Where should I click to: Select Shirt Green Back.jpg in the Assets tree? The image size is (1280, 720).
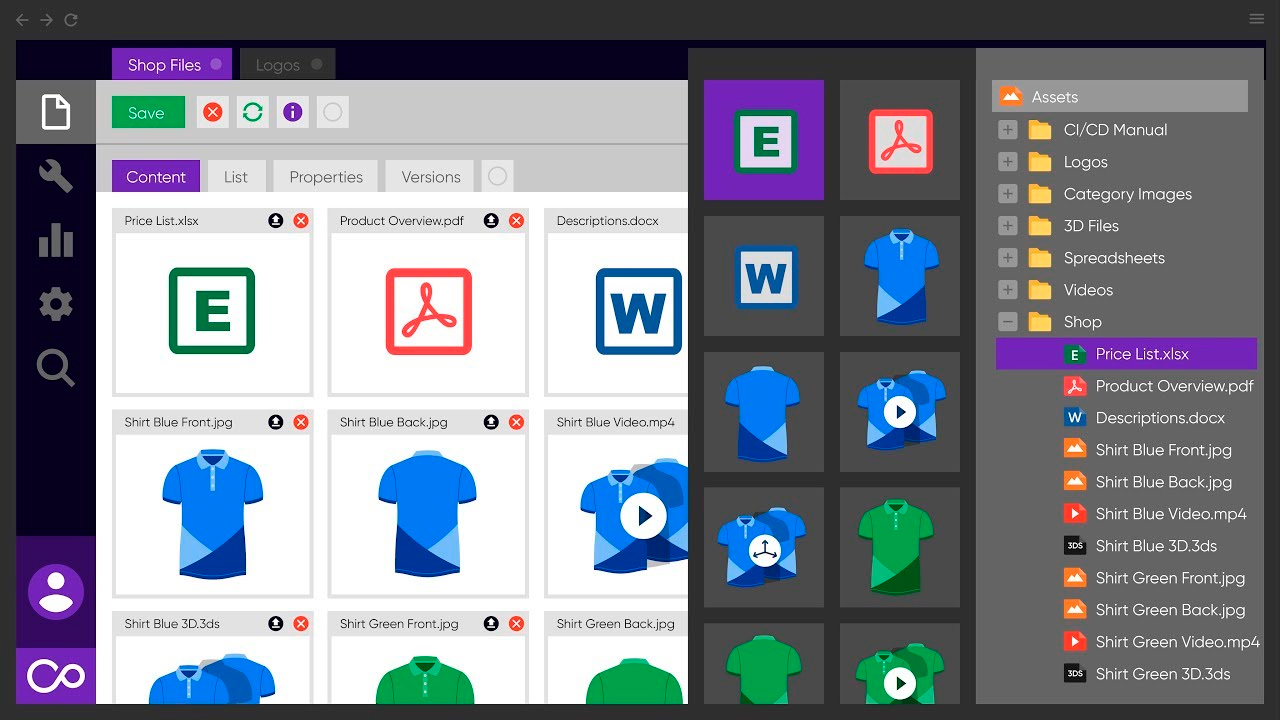point(1154,610)
